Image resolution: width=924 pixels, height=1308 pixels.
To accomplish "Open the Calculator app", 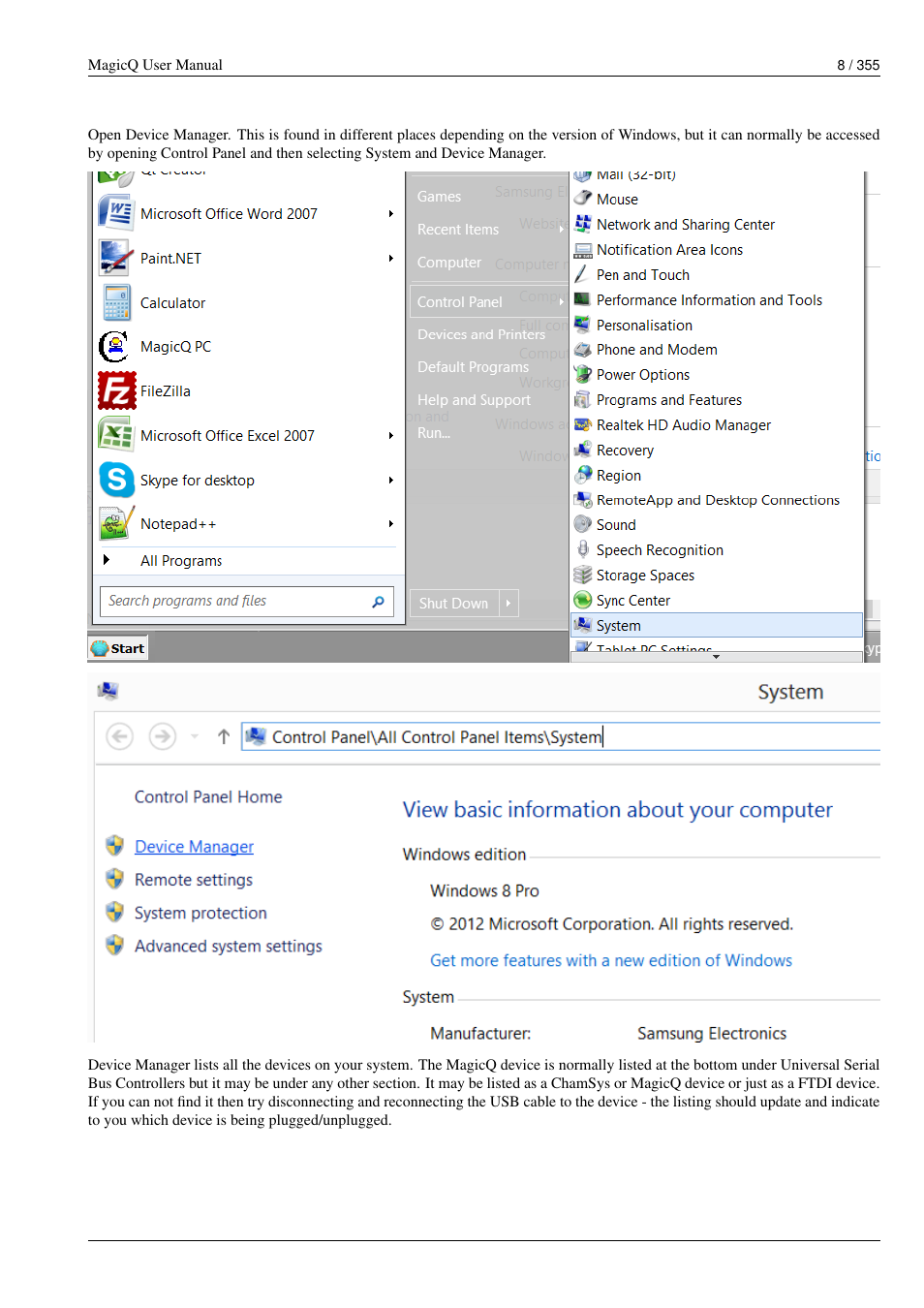I will click(172, 302).
